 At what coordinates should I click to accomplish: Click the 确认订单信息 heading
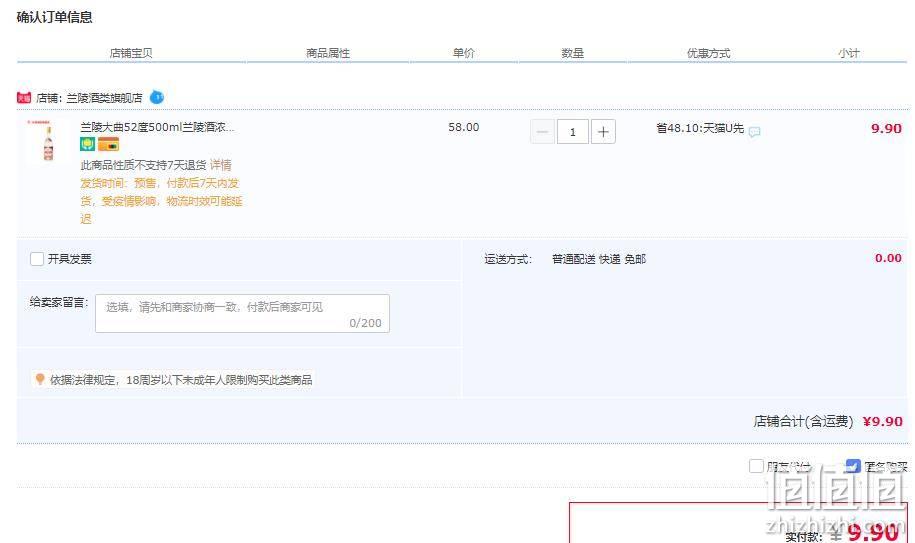point(54,17)
